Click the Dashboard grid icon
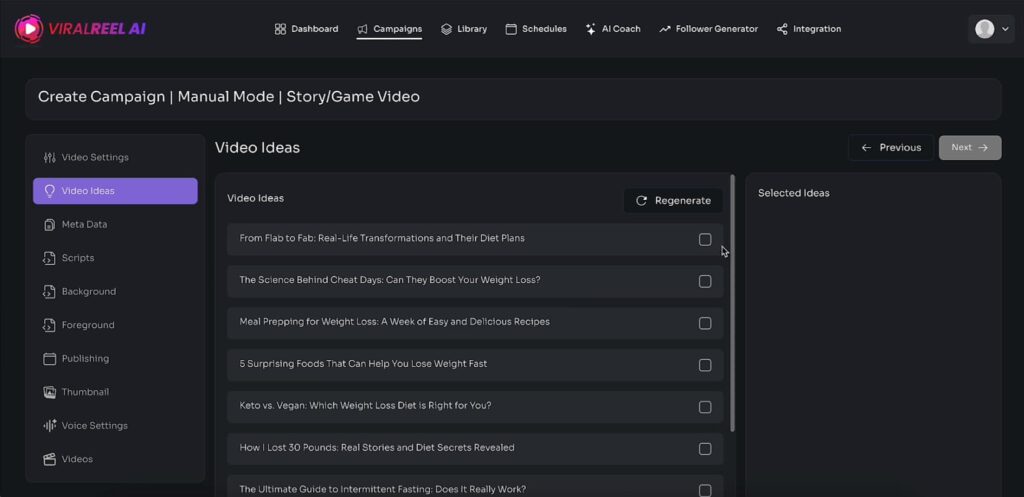This screenshot has height=497, width=1024. [x=280, y=29]
